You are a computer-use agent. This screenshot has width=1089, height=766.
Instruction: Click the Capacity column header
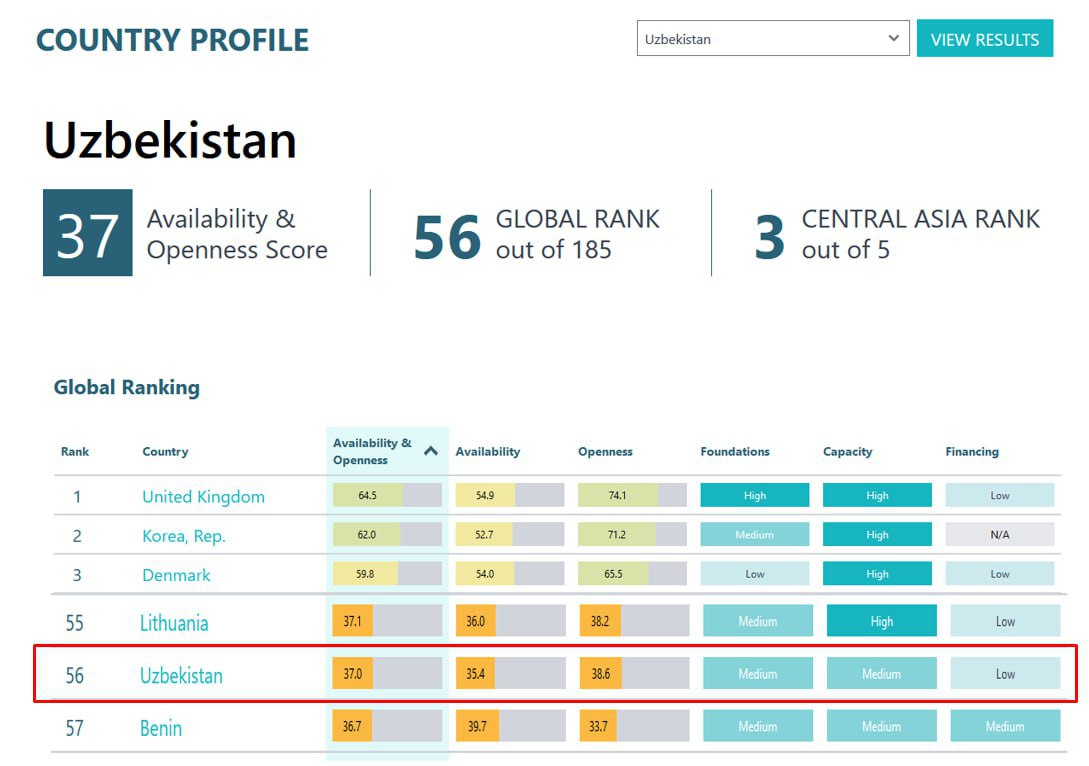pos(847,452)
